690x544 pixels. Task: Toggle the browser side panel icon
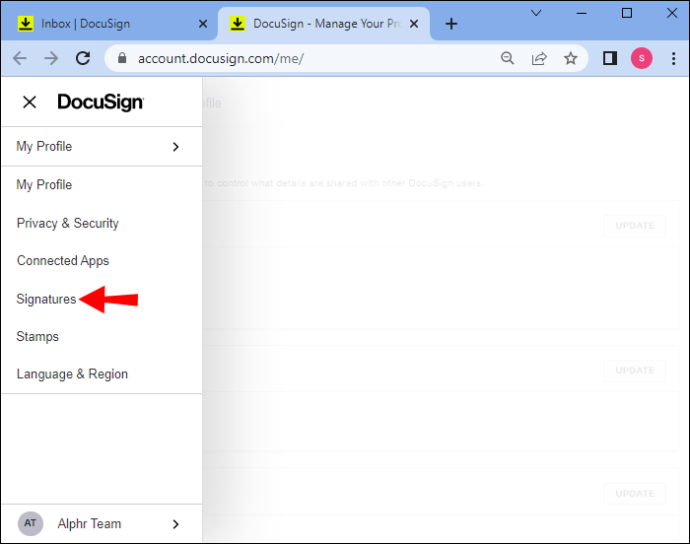coord(609,58)
